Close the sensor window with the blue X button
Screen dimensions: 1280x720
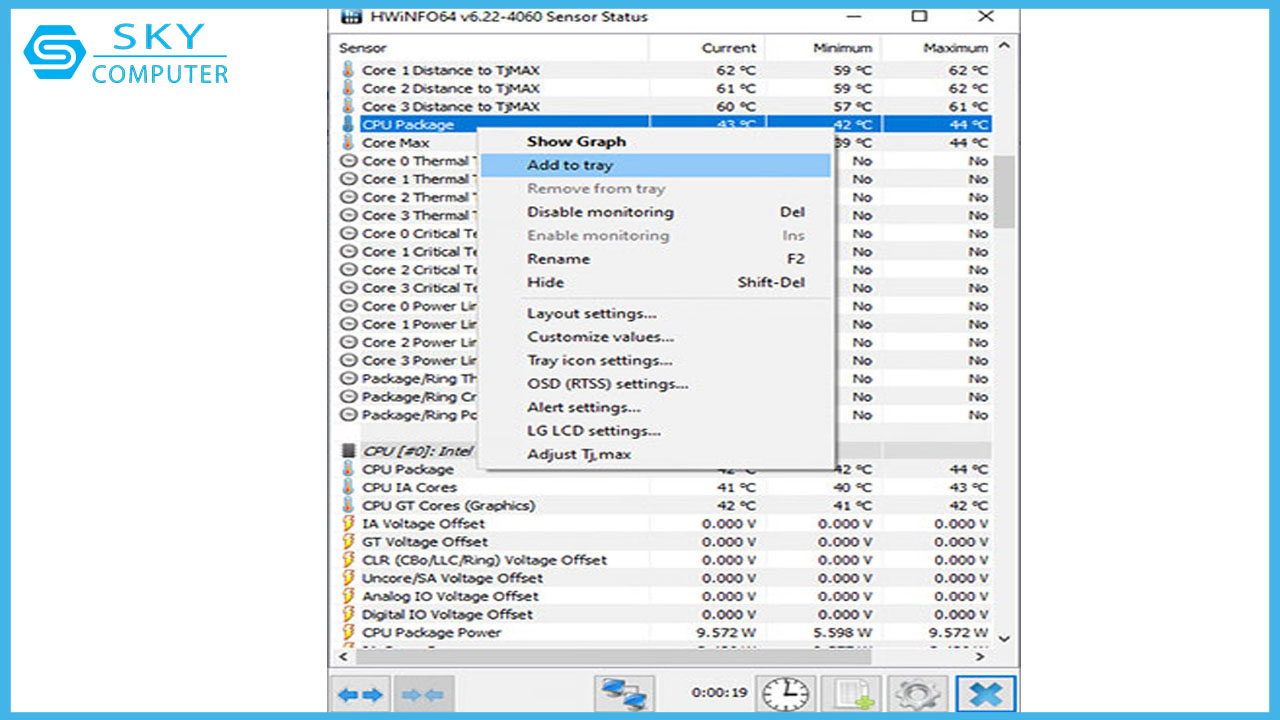click(984, 694)
